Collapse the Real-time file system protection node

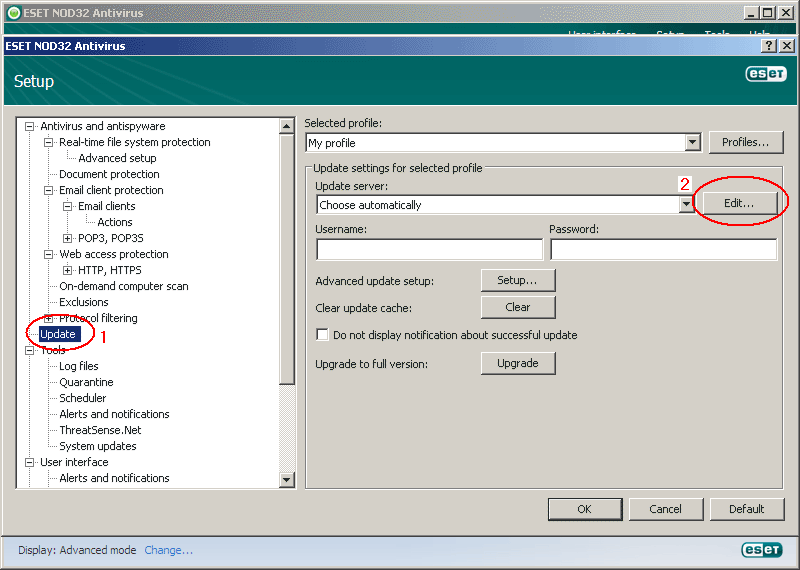coord(48,142)
